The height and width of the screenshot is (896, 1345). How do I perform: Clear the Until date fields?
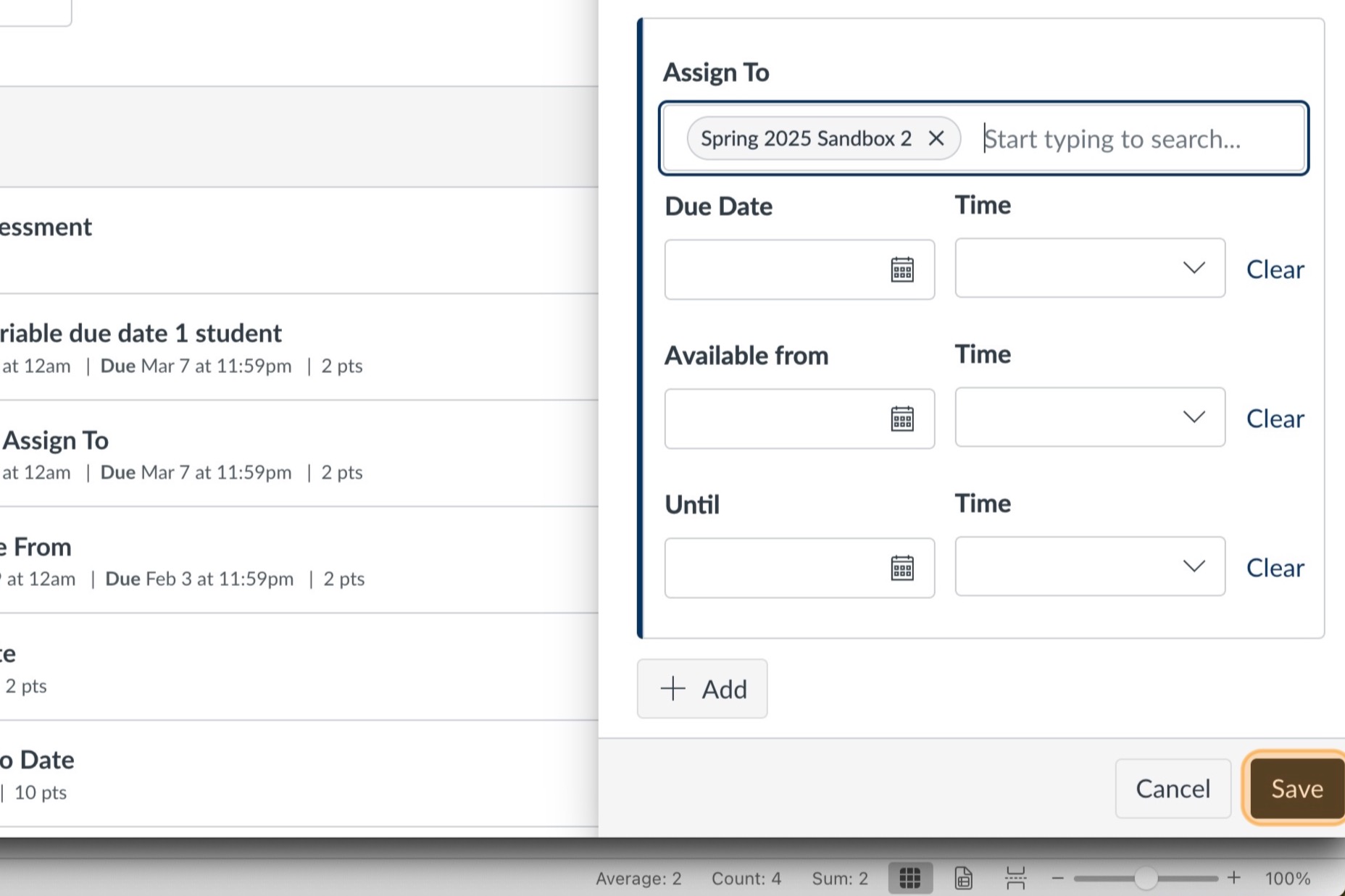pyautogui.click(x=1275, y=568)
